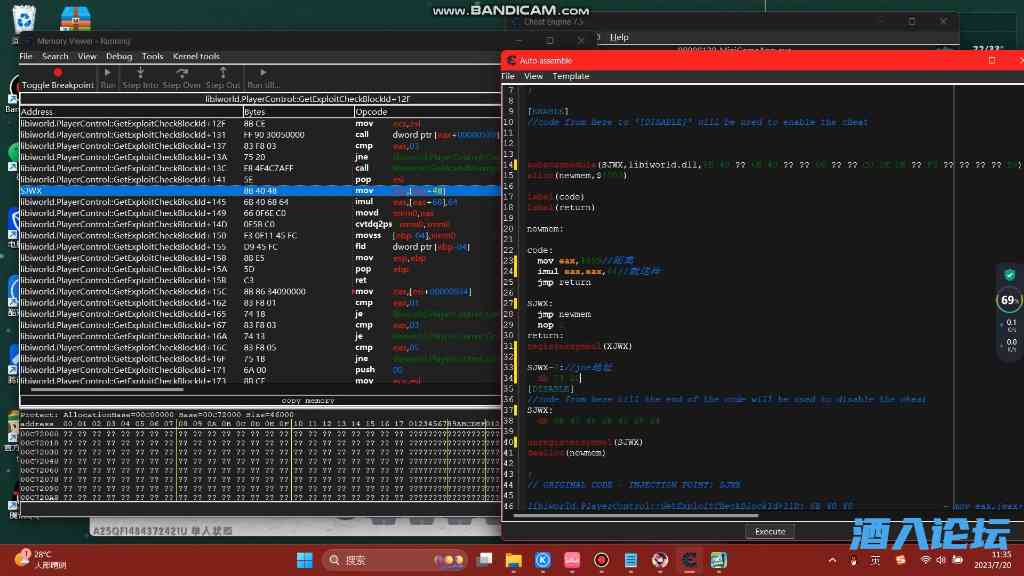This screenshot has height=576, width=1024.
Task: Click the Toggle Breakpoint red dot icon
Action: 57,73
